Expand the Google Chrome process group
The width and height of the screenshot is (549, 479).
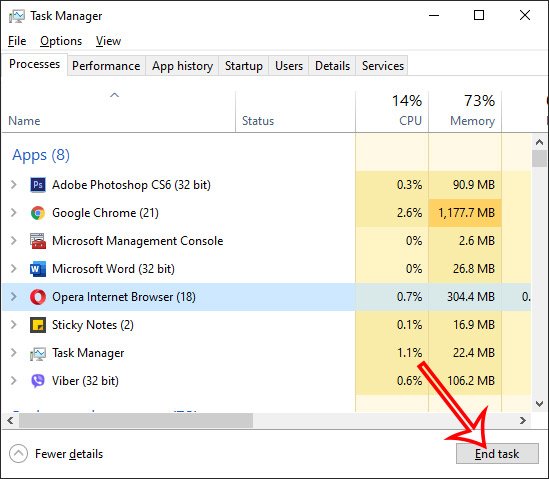(x=14, y=213)
